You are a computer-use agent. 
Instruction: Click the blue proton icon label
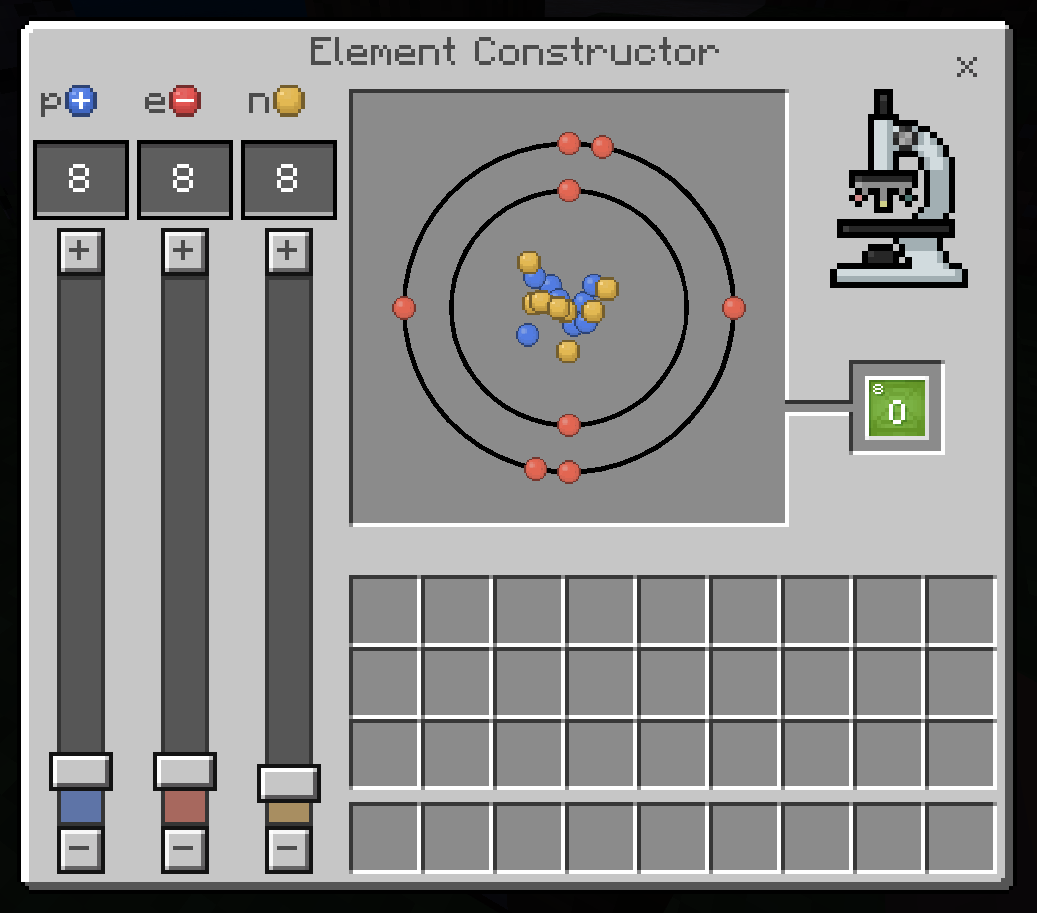81,101
